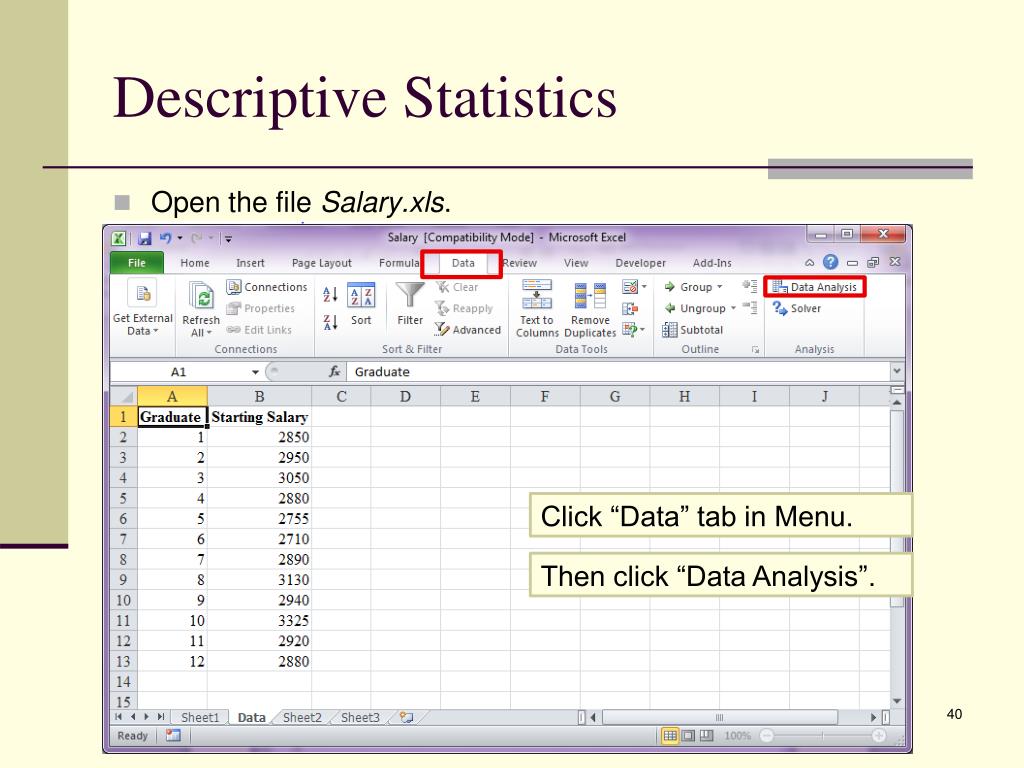Click the Excel Help question mark icon
This screenshot has height=768, width=1024.
[830, 262]
